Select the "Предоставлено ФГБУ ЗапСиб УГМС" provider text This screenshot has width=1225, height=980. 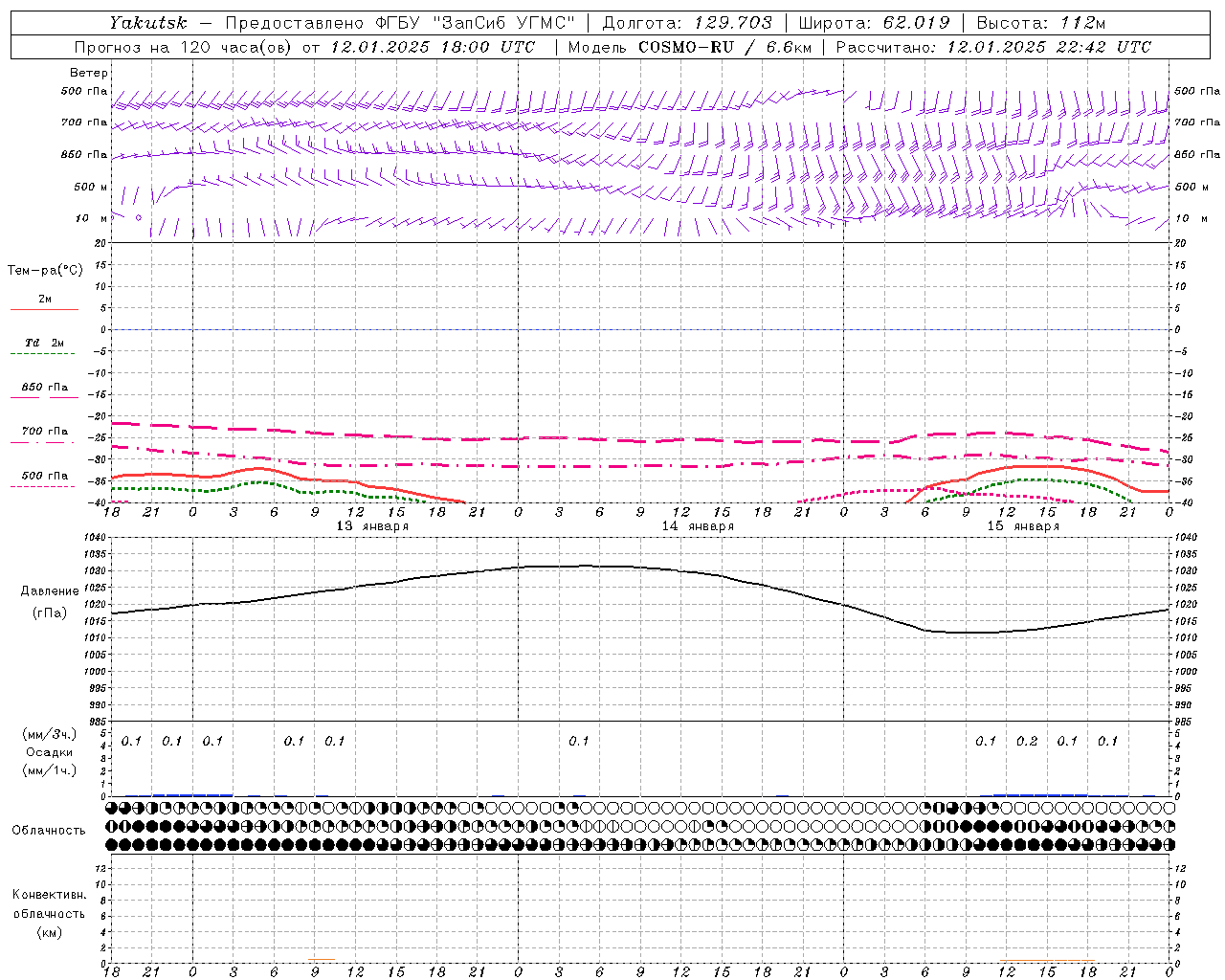[400, 22]
